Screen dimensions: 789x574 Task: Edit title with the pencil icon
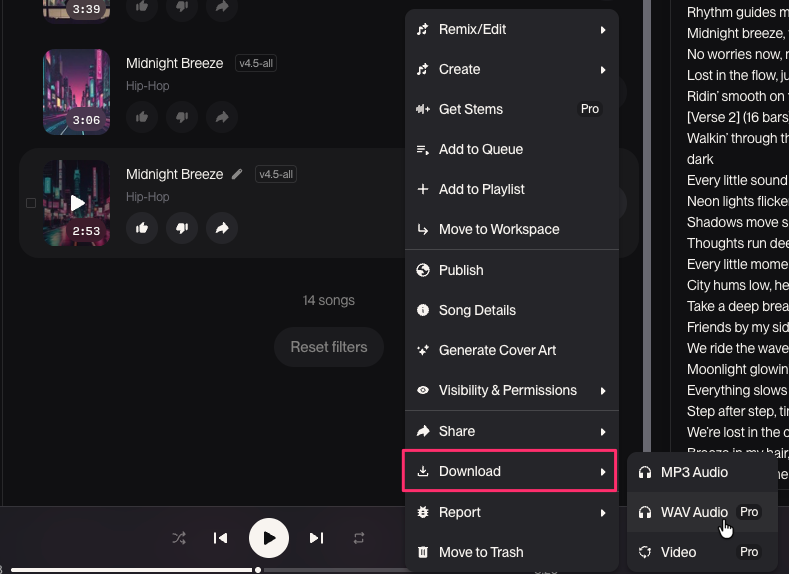(237, 174)
